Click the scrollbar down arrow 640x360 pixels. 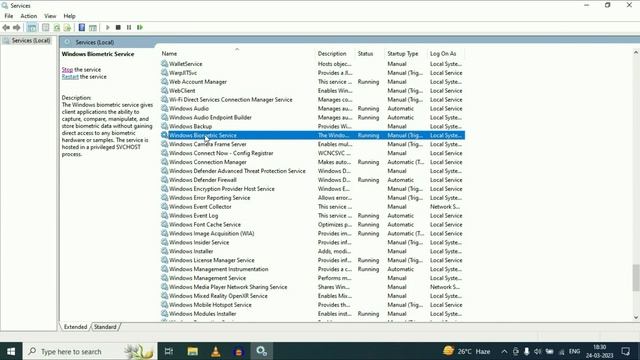click(636, 318)
